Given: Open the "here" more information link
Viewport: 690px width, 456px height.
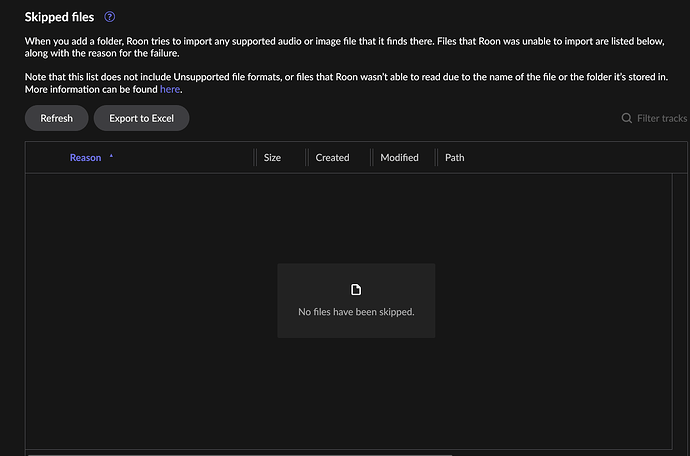Looking at the screenshot, I should click(x=170, y=89).
